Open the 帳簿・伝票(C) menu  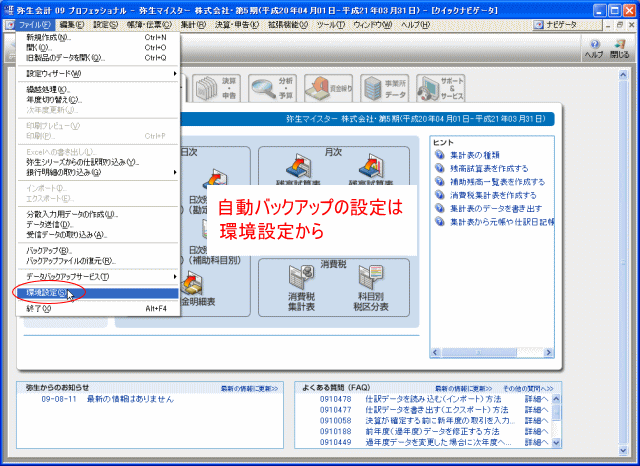tap(149, 25)
